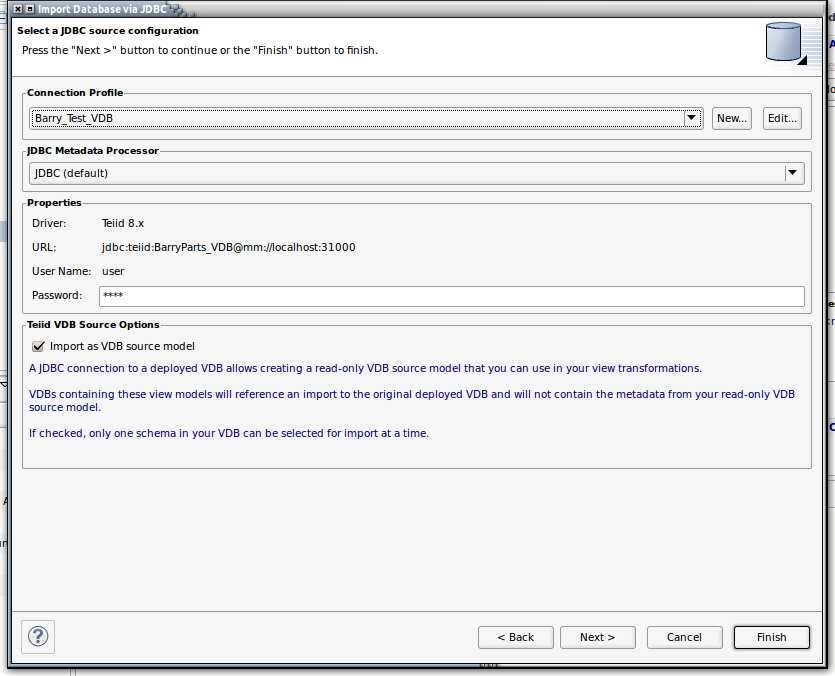Click the 'Press the Next > button' instruction text
This screenshot has height=676, width=835.
(x=200, y=50)
